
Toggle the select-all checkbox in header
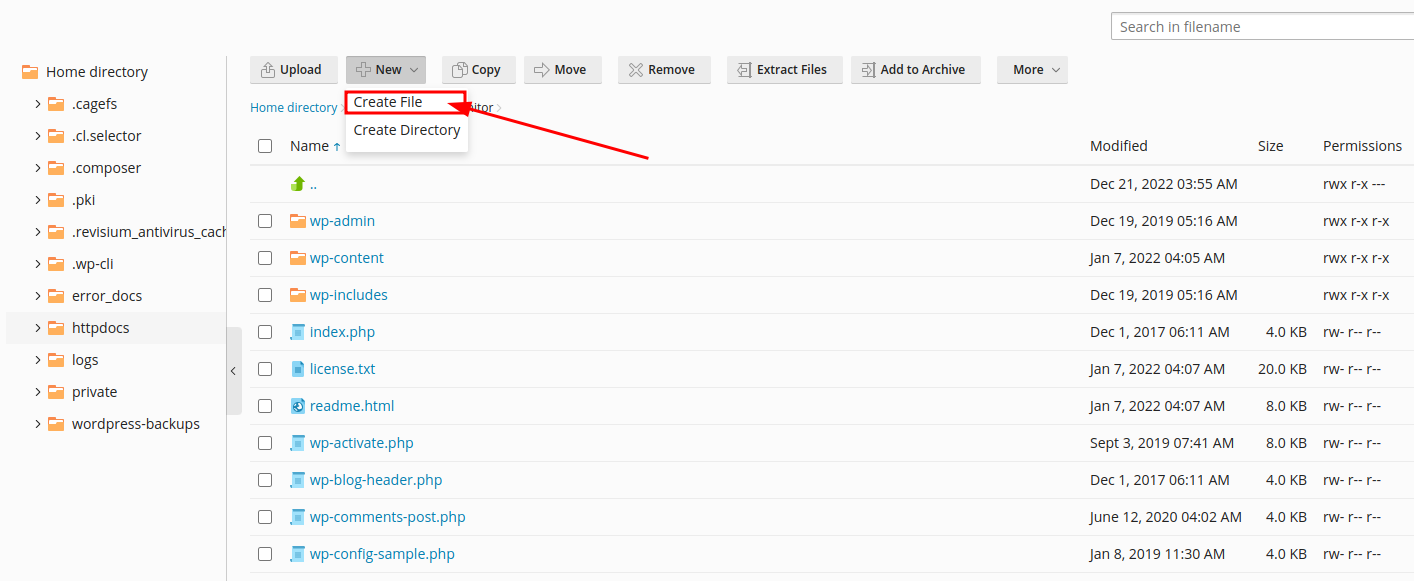click(x=265, y=146)
